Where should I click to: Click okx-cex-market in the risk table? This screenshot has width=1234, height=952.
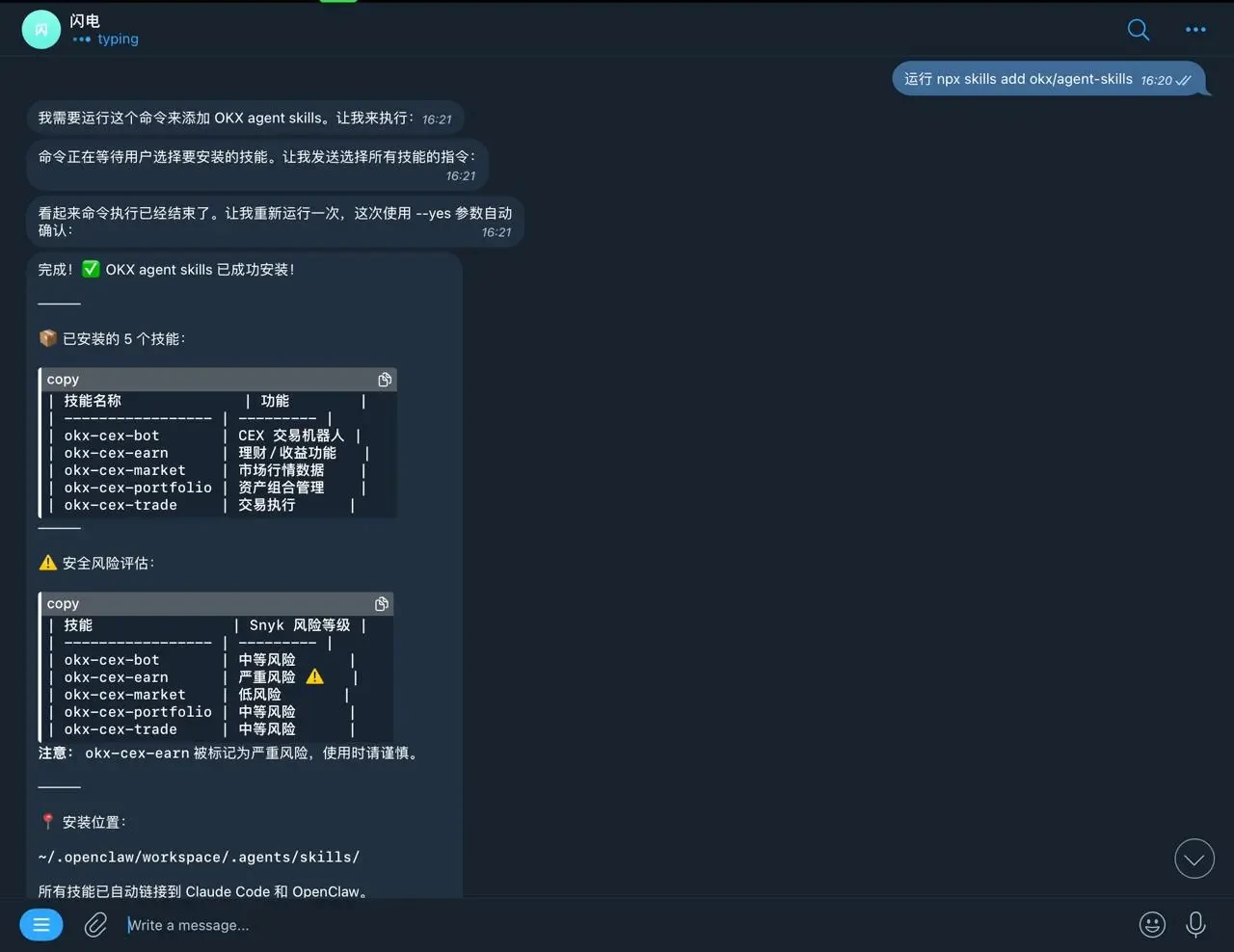[124, 695]
